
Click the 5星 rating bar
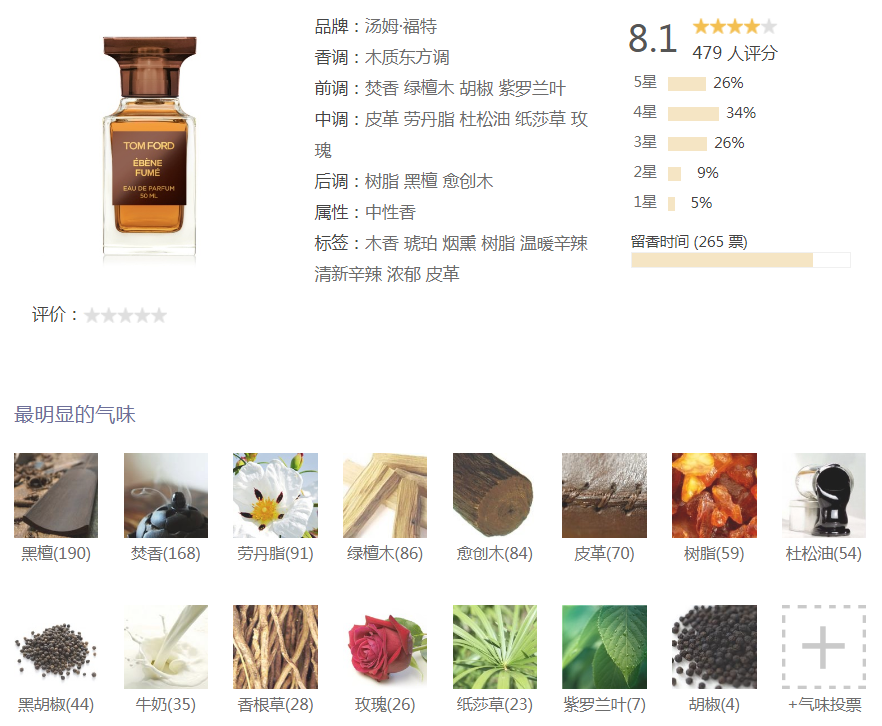point(687,84)
